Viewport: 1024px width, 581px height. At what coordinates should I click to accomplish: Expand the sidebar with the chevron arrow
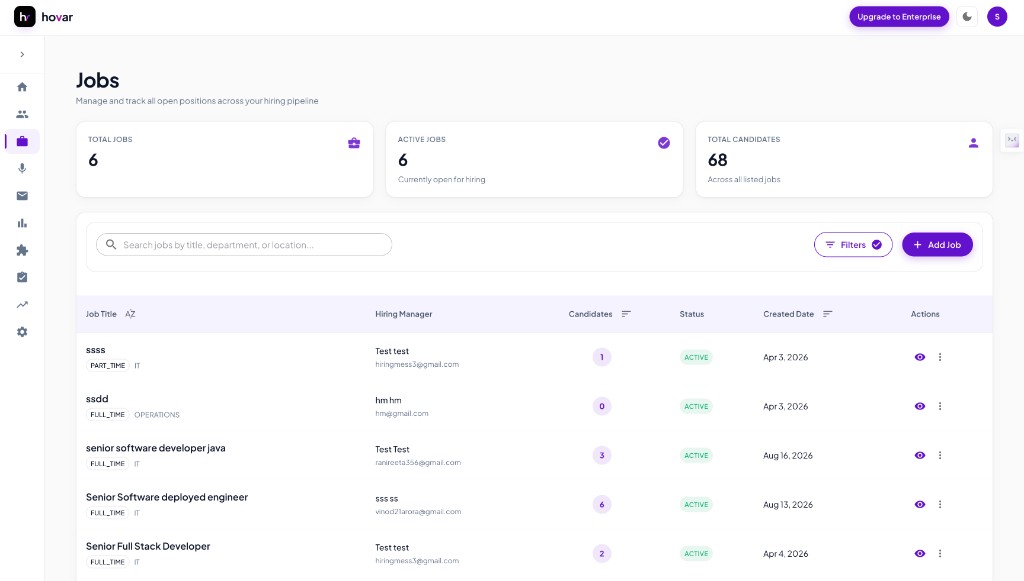[22, 54]
